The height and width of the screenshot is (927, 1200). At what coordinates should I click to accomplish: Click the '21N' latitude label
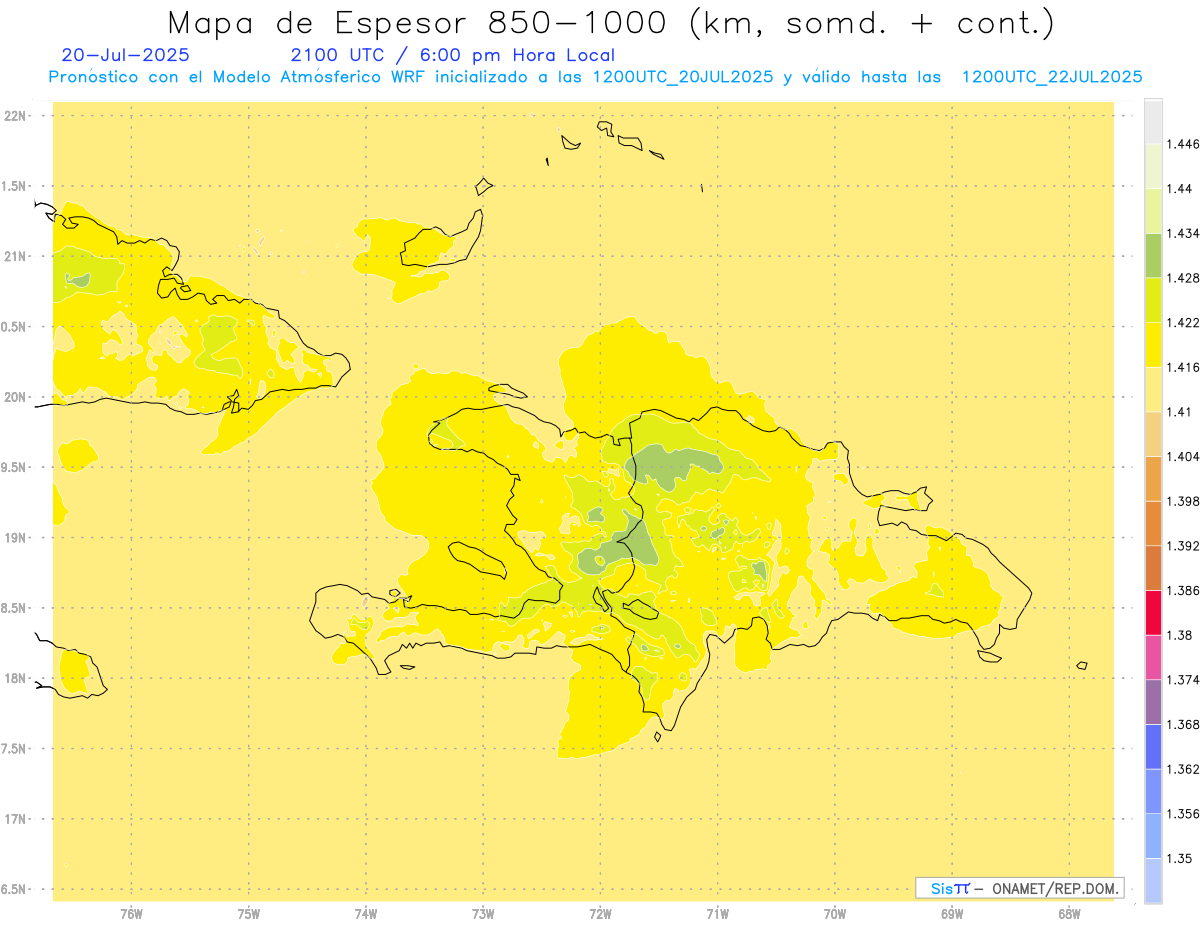16,256
